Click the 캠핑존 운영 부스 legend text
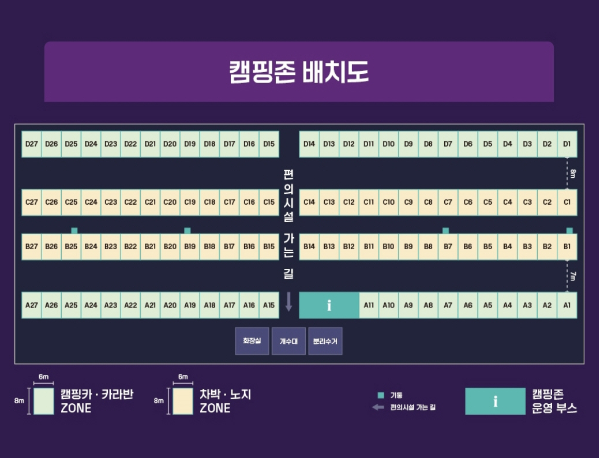Image resolution: width=600 pixels, height=458 pixels. point(554,401)
